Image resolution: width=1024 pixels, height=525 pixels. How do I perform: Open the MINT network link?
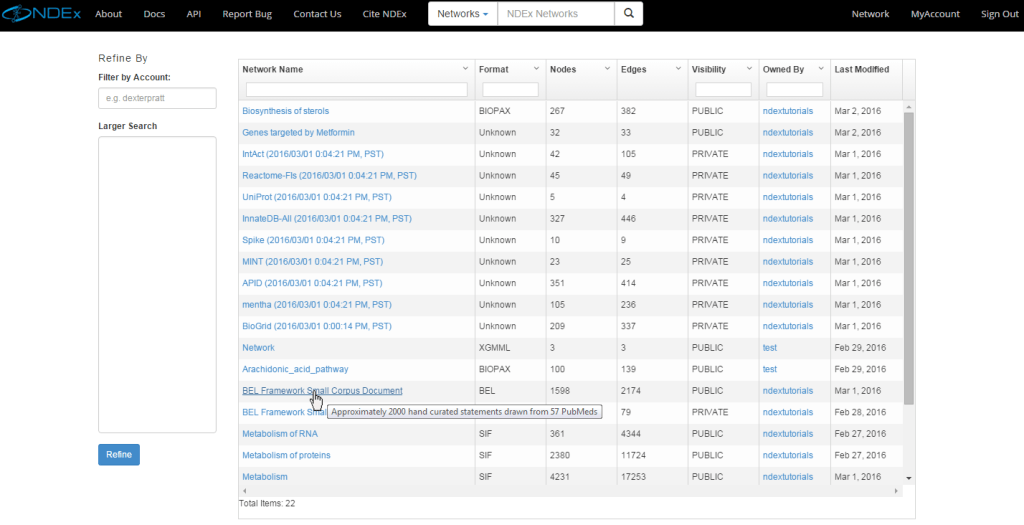pyautogui.click(x=313, y=262)
